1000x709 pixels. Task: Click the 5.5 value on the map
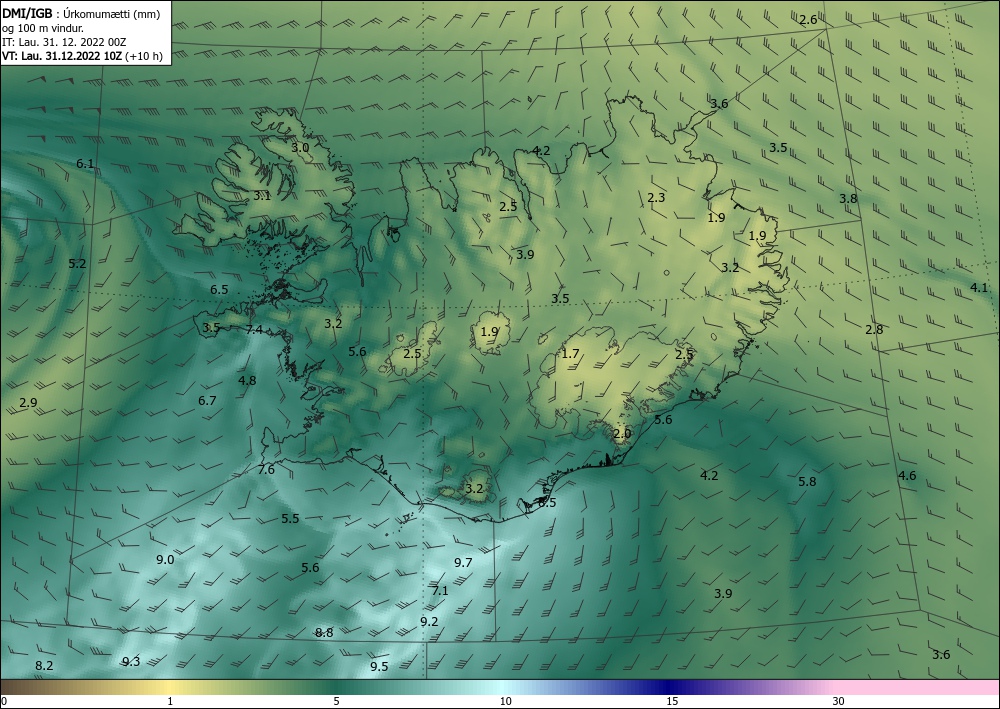(290, 518)
